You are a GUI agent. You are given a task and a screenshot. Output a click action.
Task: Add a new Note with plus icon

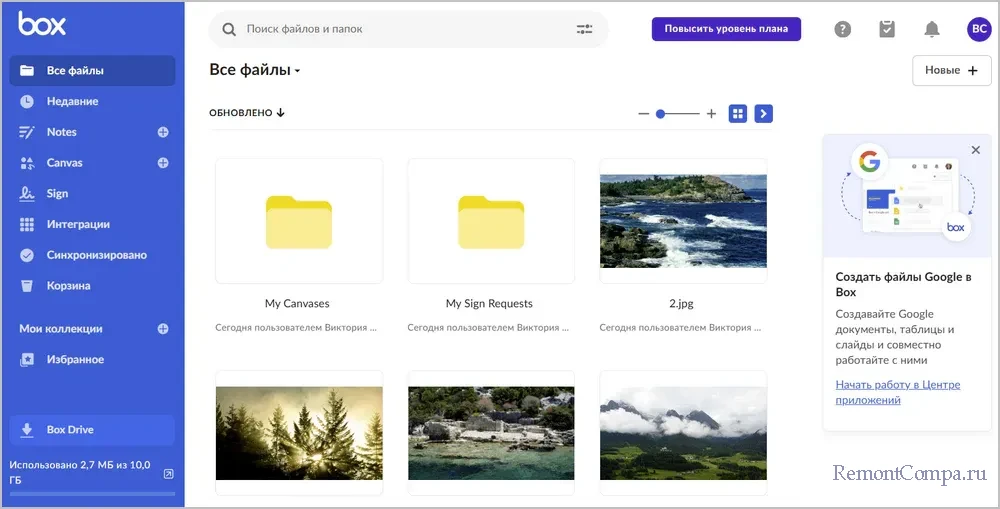tap(163, 132)
